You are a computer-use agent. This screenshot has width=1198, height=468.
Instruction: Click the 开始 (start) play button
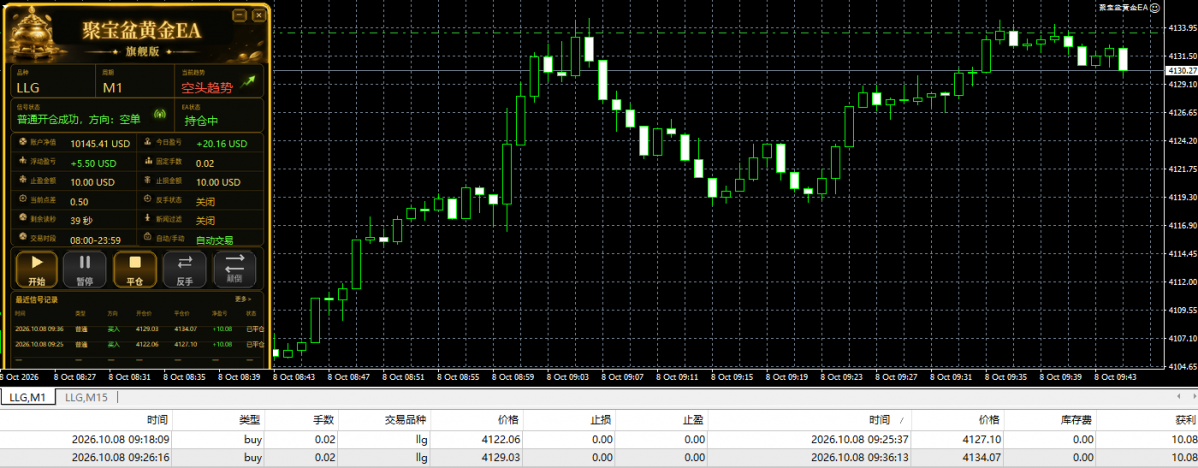pyautogui.click(x=35, y=270)
